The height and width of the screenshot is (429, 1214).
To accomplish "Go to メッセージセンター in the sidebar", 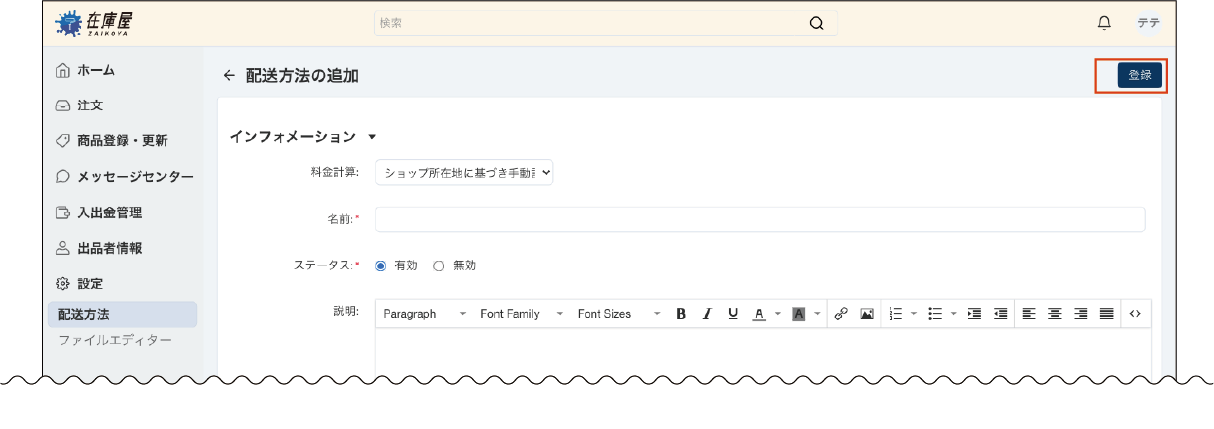I will (135, 177).
